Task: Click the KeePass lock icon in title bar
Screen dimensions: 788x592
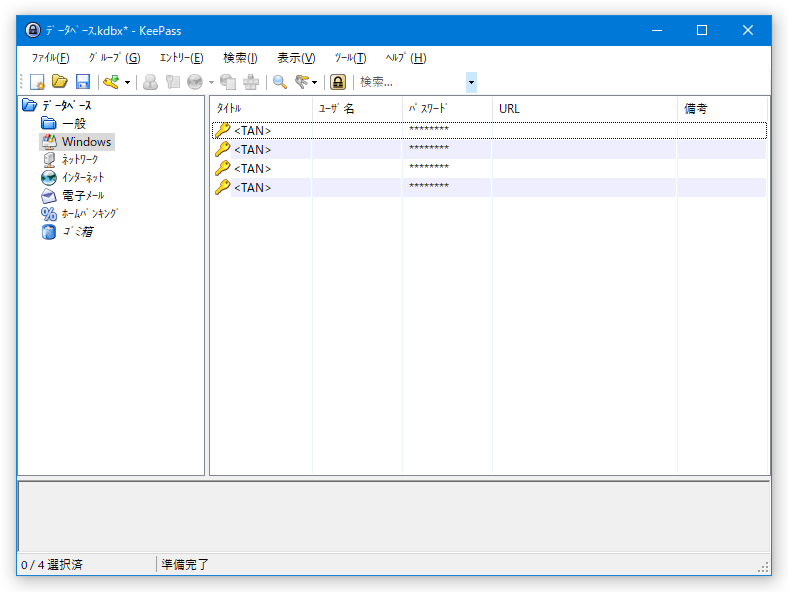Action: [33, 30]
